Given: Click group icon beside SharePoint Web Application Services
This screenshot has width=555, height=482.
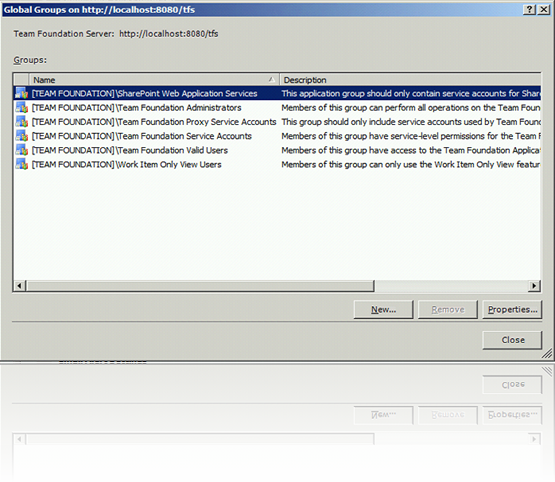Looking at the screenshot, I should pyautogui.click(x=22, y=93).
